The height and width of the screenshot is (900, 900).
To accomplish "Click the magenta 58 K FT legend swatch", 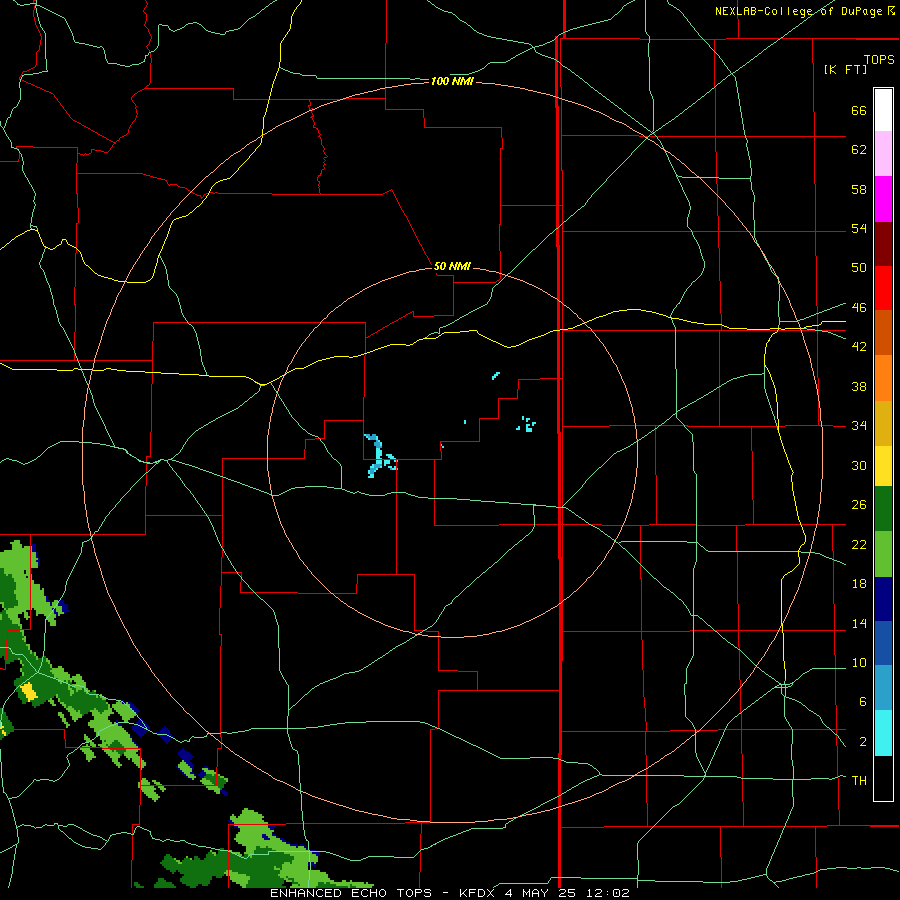I will click(883, 199).
